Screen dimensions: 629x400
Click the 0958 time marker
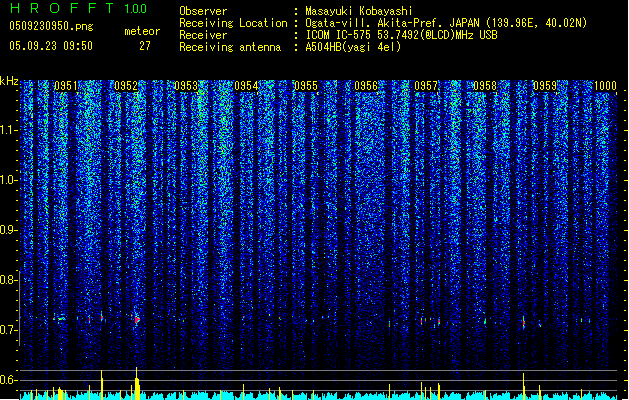(x=485, y=86)
